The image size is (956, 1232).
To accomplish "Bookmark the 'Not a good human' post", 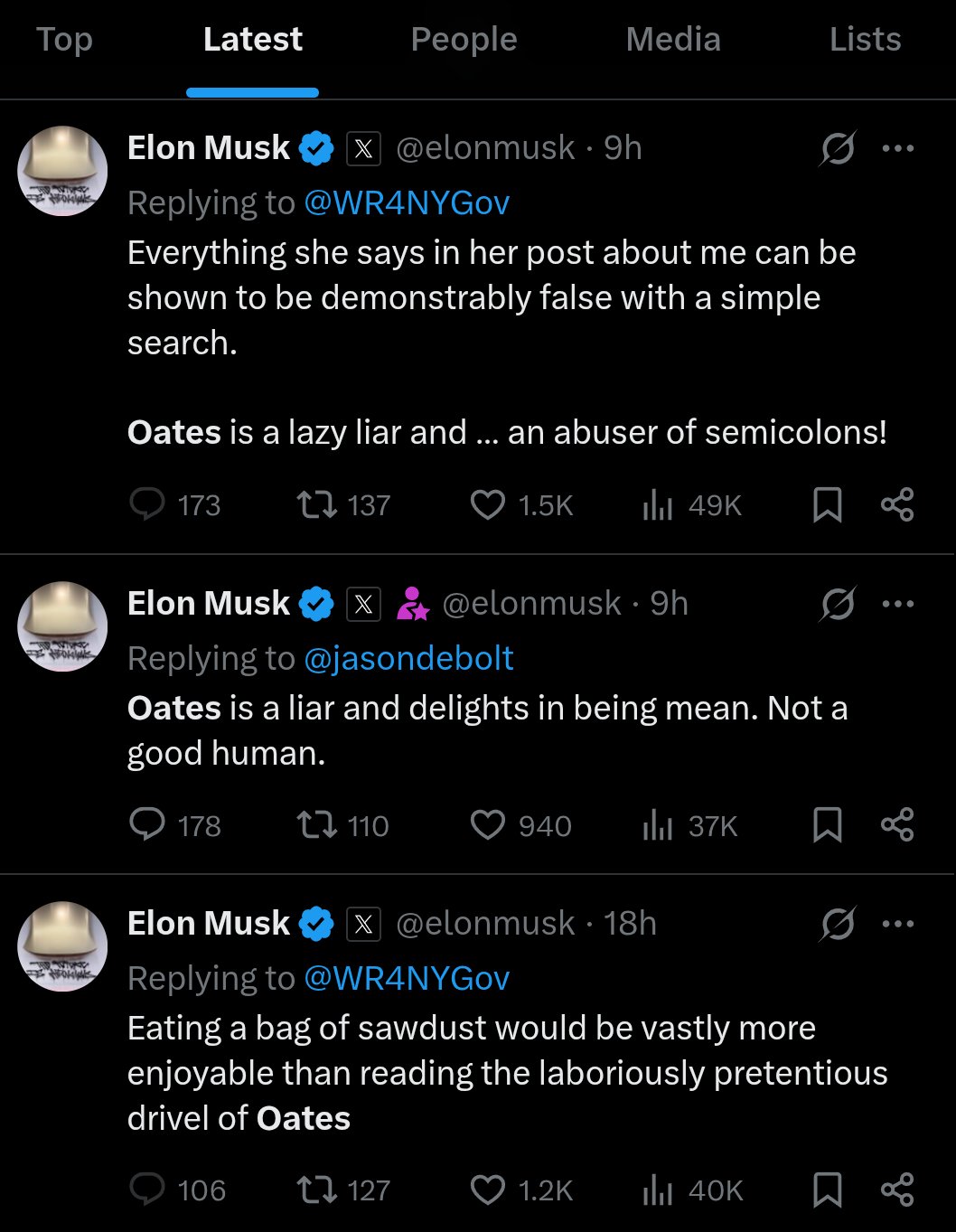I will click(x=827, y=824).
